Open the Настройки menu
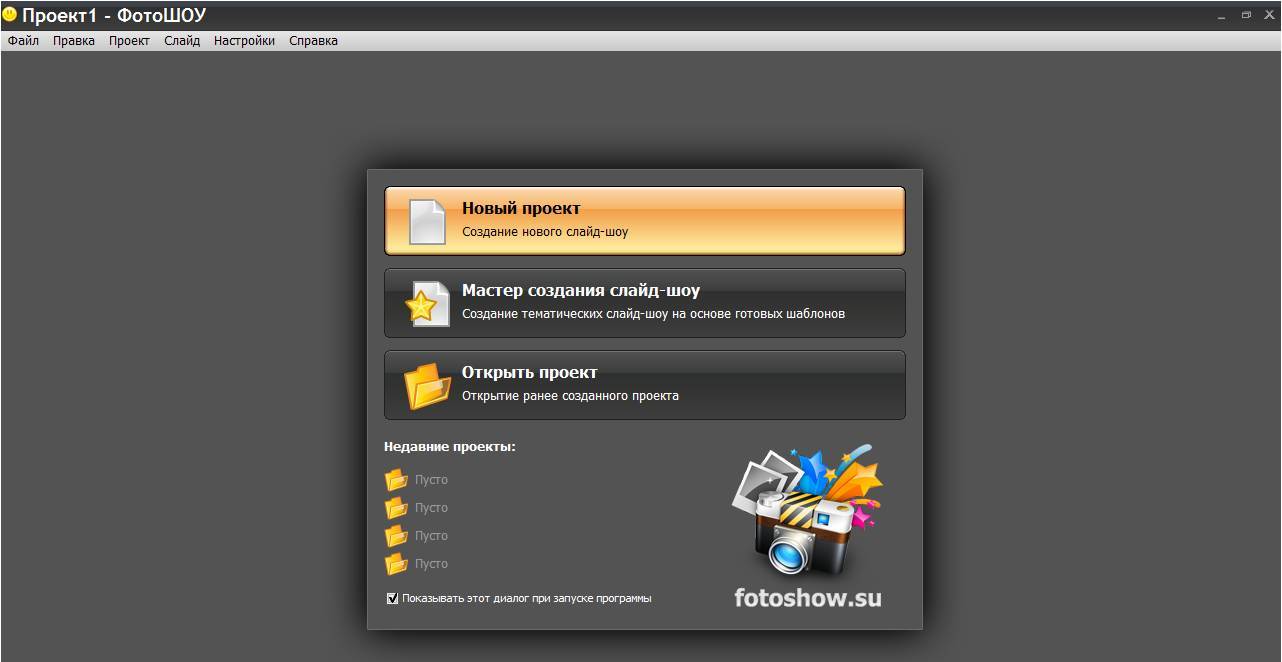The height and width of the screenshot is (662, 1282). click(244, 41)
